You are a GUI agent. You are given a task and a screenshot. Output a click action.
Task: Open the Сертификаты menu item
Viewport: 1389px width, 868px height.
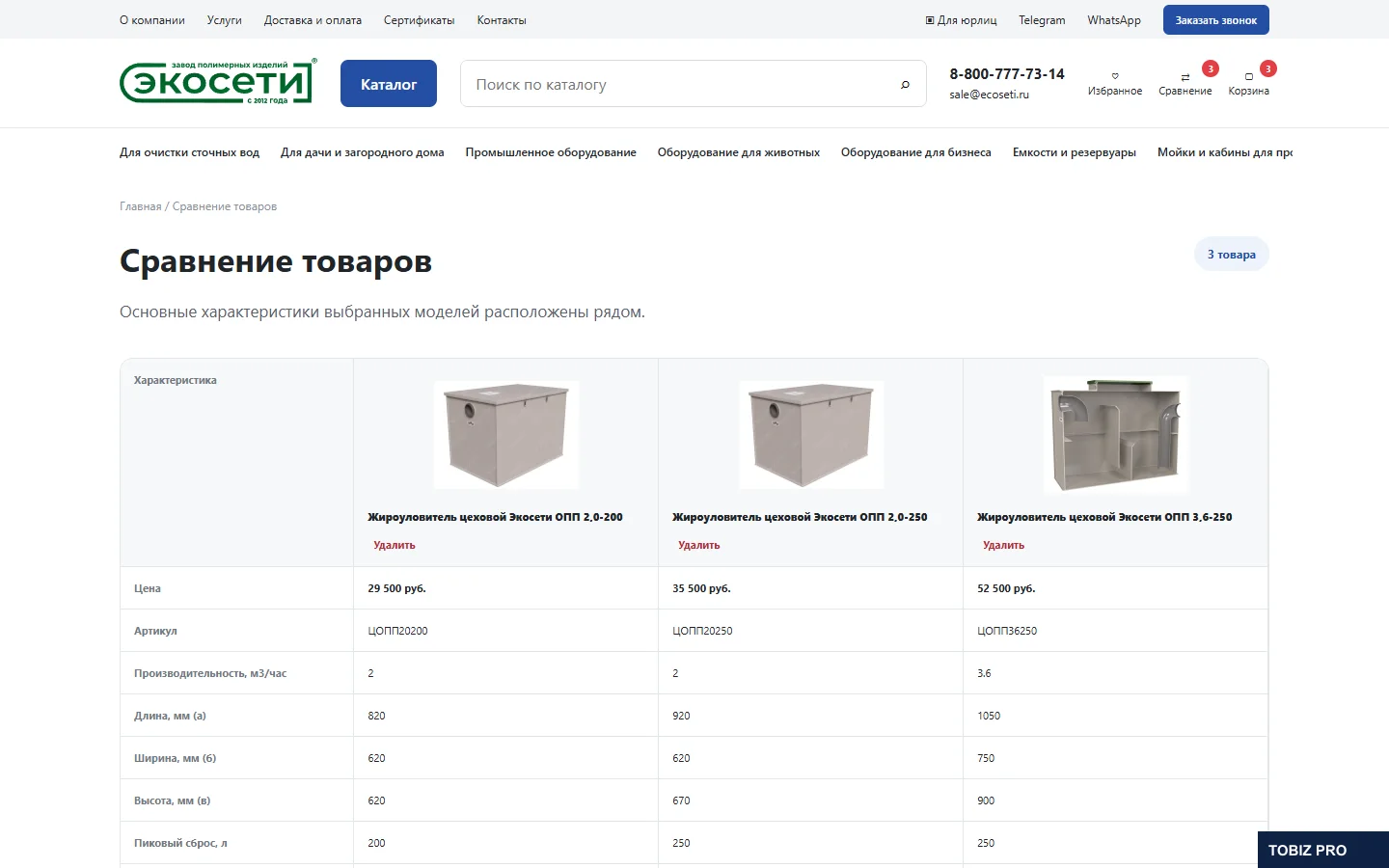(x=420, y=20)
